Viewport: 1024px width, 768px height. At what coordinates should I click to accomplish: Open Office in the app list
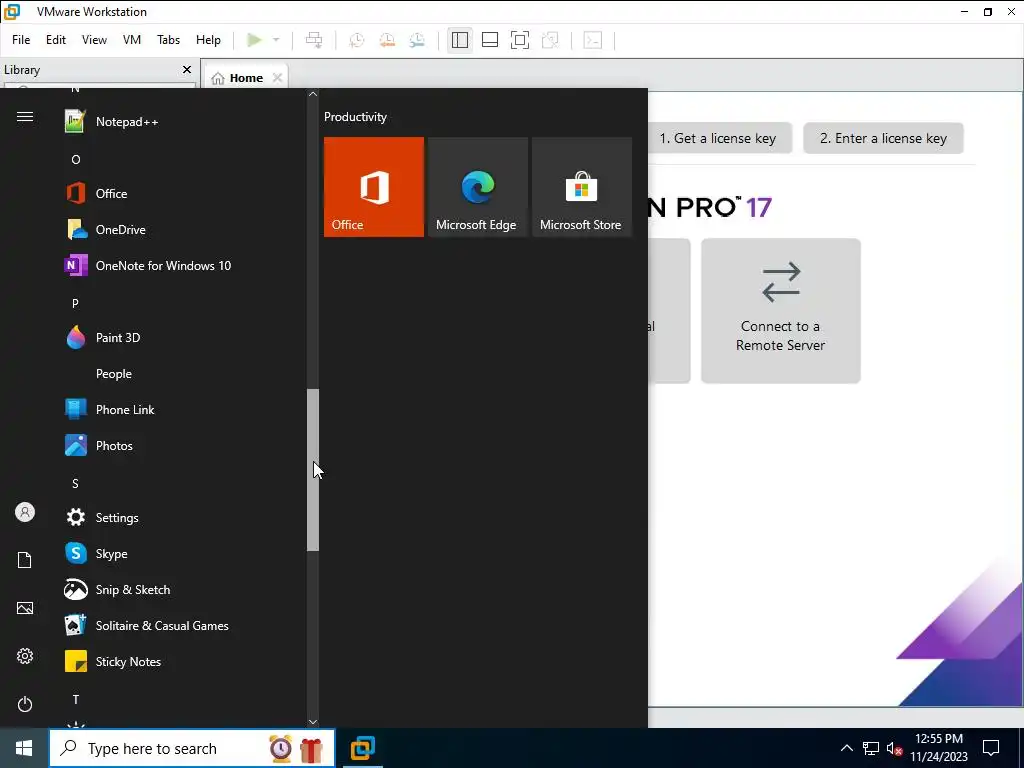tap(183, 193)
